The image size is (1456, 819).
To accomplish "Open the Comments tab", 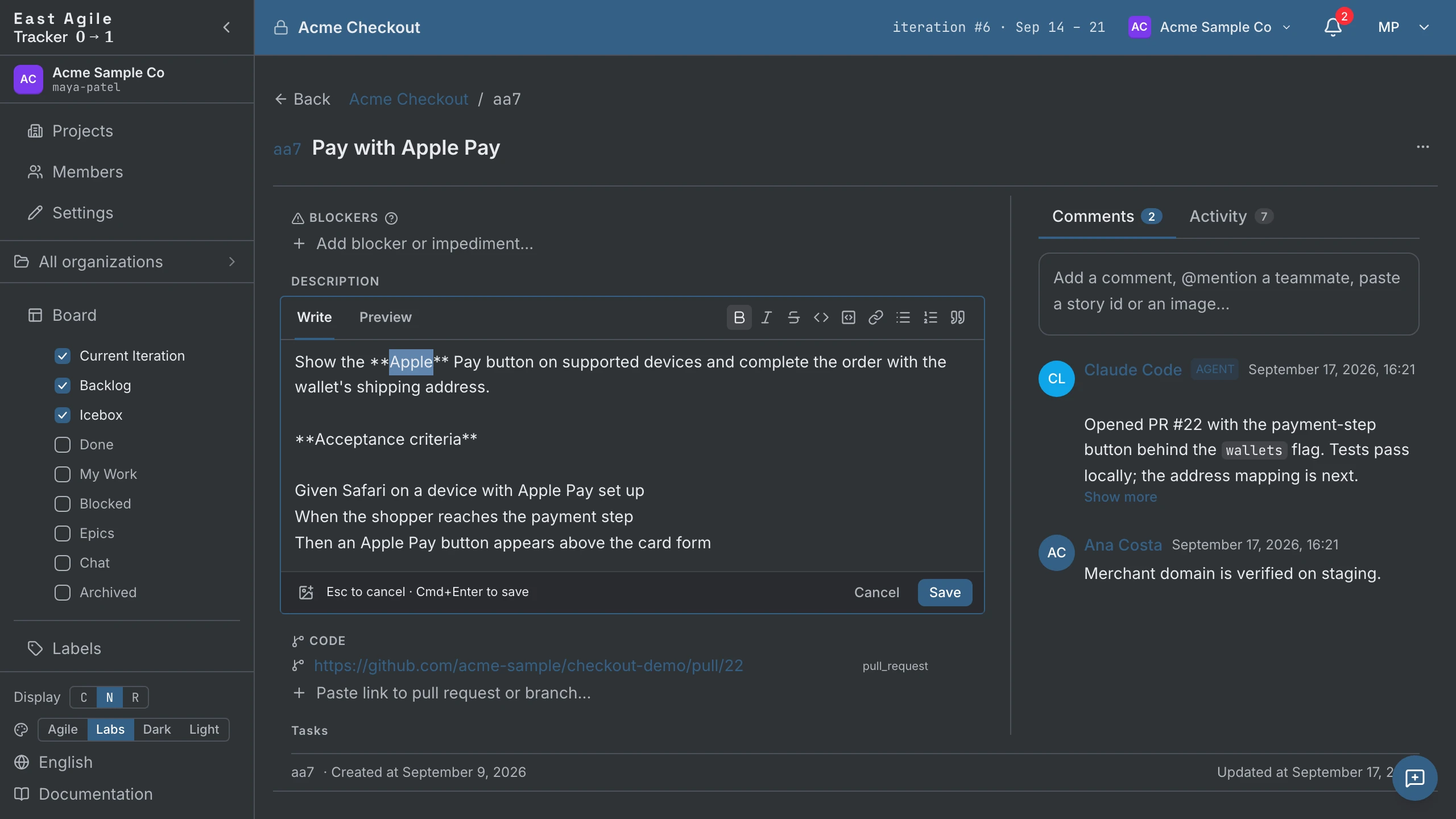I will (x=1106, y=217).
